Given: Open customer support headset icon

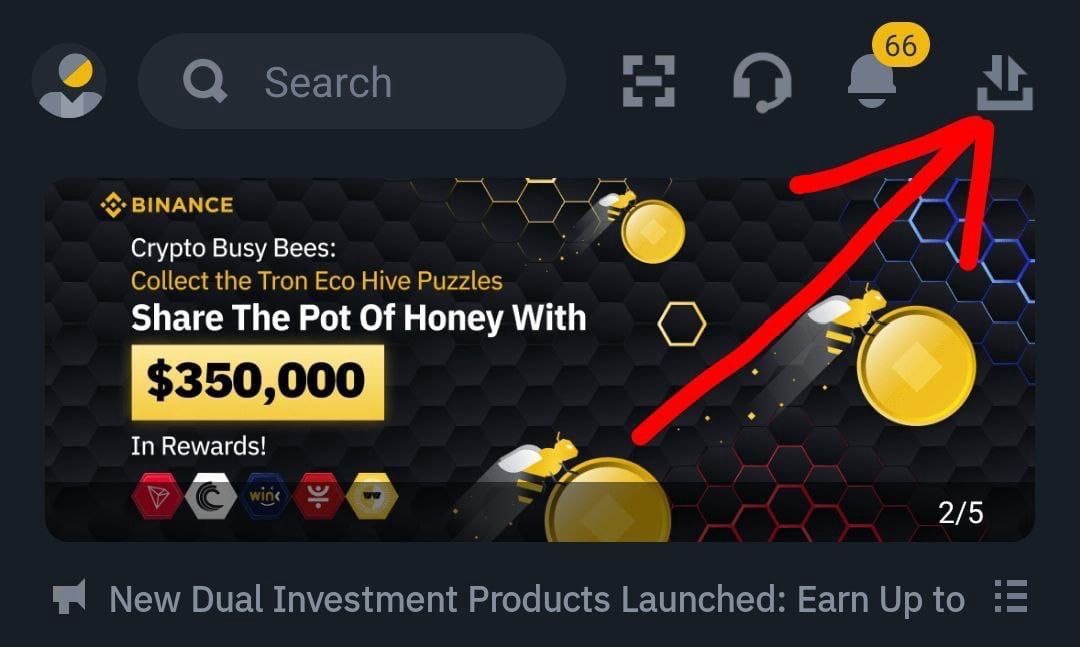Looking at the screenshot, I should [762, 82].
